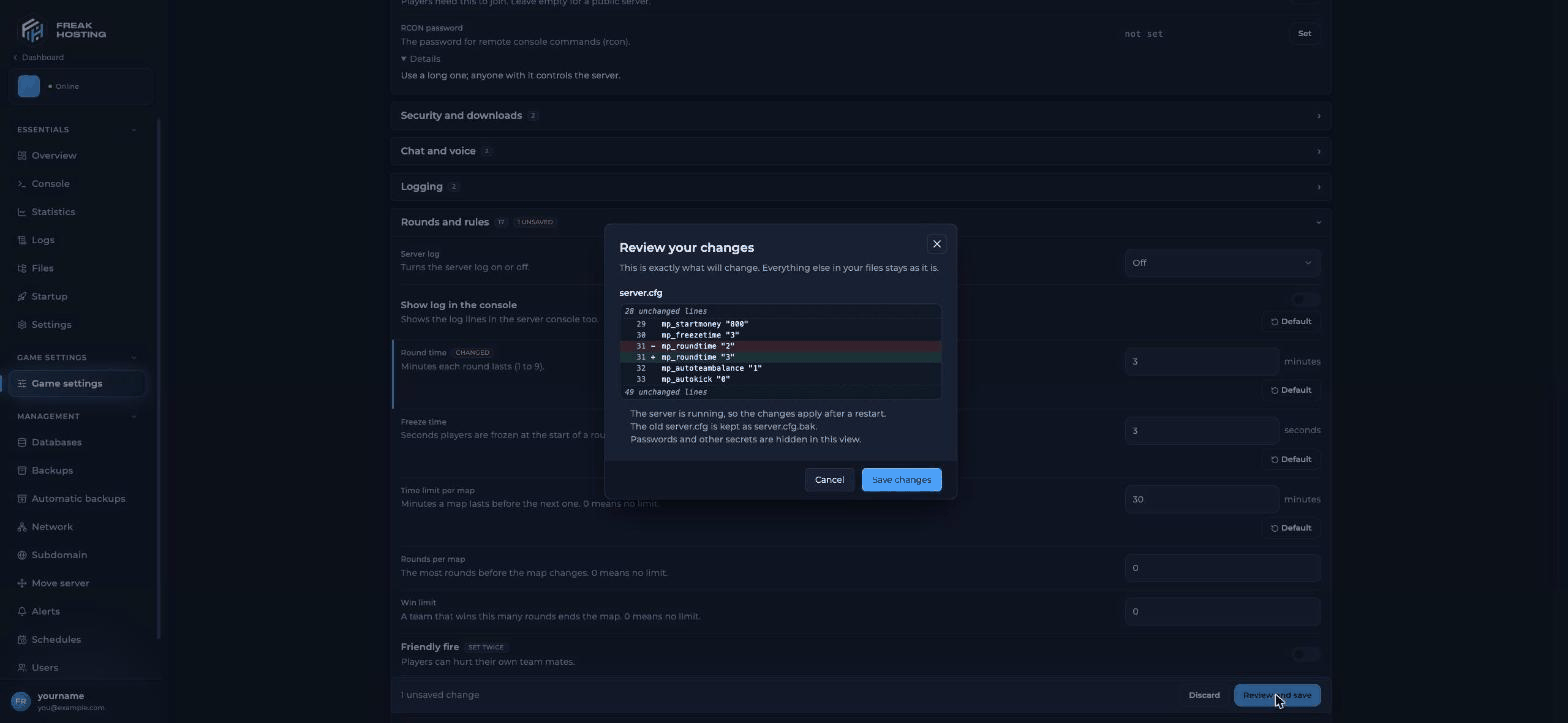This screenshot has height=723, width=1568.
Task: Reset Round time to Default
Action: click(x=1291, y=390)
